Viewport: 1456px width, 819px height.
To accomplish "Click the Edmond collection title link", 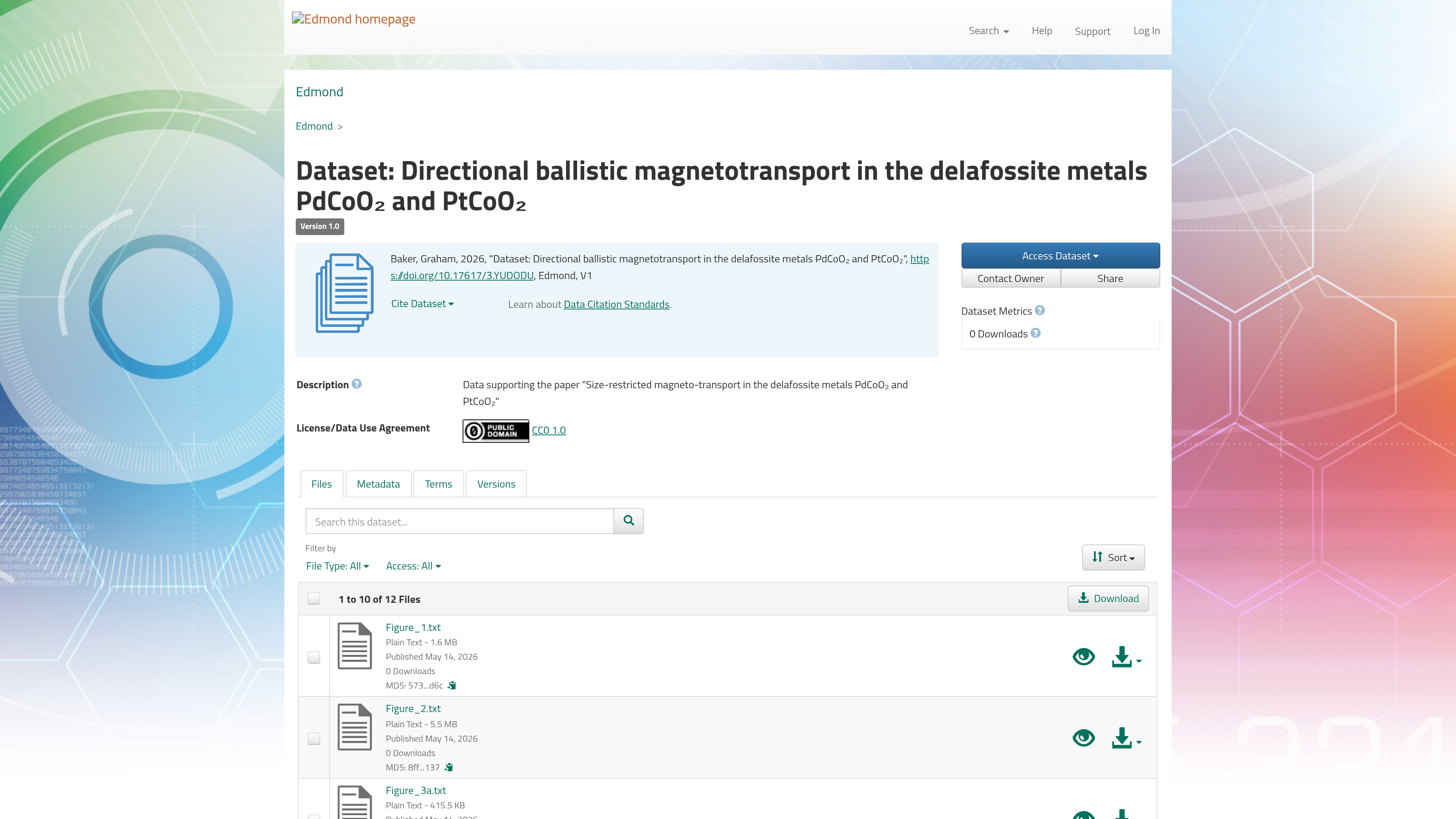I will point(319,91).
